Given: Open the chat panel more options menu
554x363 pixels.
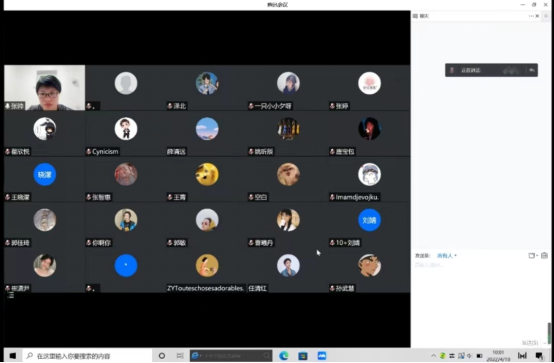Looking at the screenshot, I should tap(531, 16).
